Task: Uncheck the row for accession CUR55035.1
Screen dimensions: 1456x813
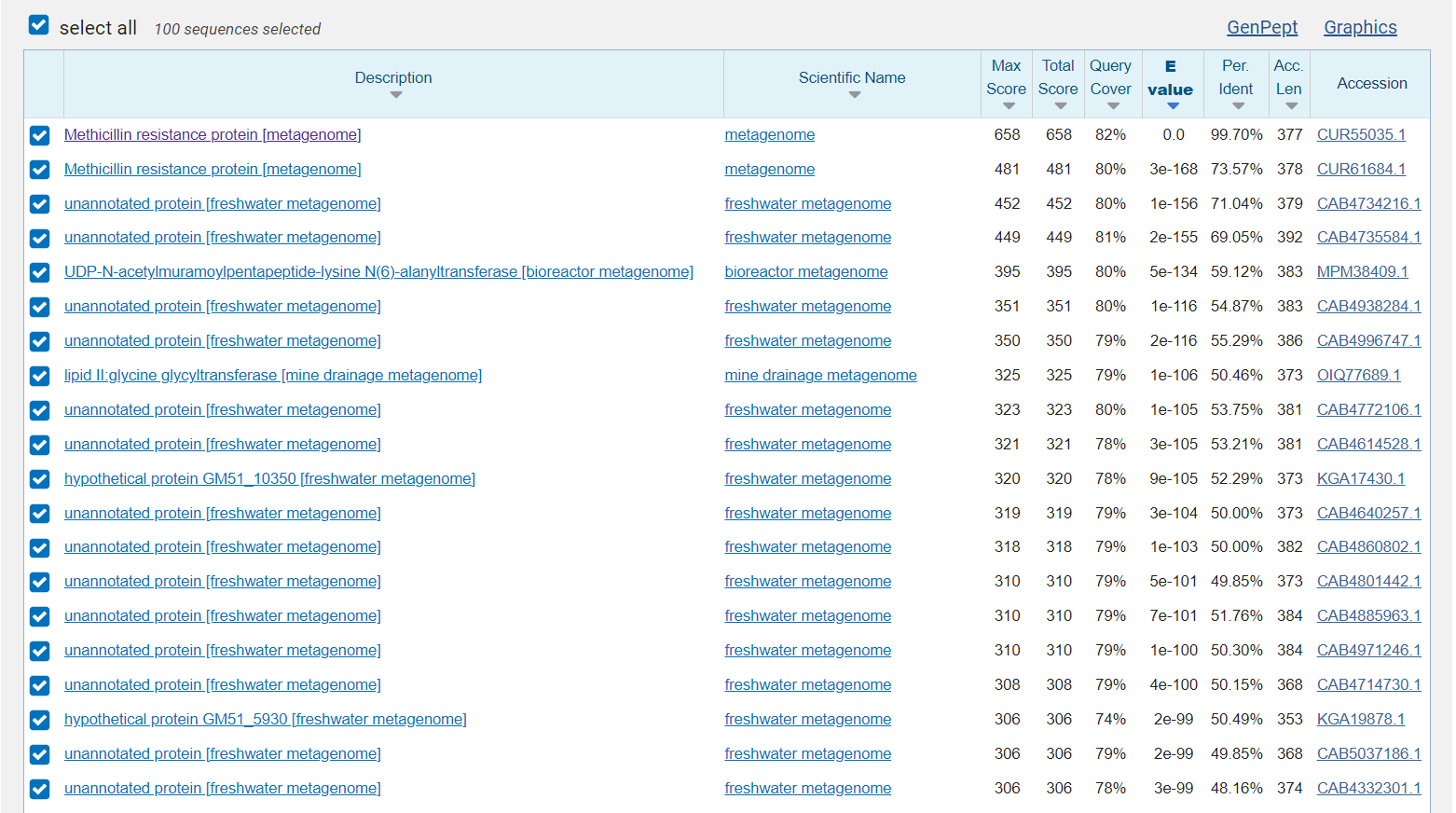Action: pyautogui.click(x=39, y=135)
